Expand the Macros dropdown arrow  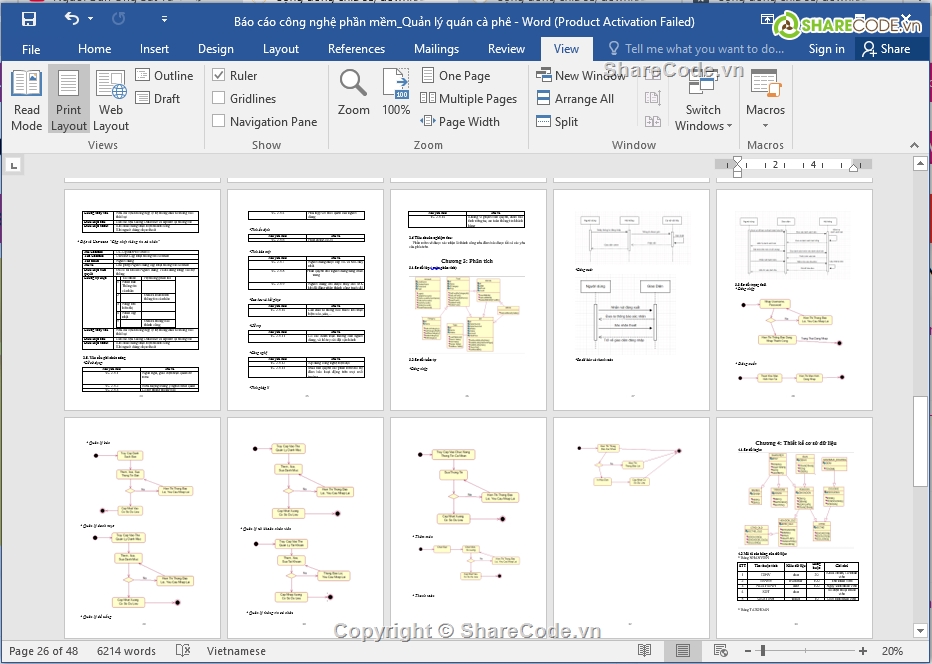click(x=766, y=125)
